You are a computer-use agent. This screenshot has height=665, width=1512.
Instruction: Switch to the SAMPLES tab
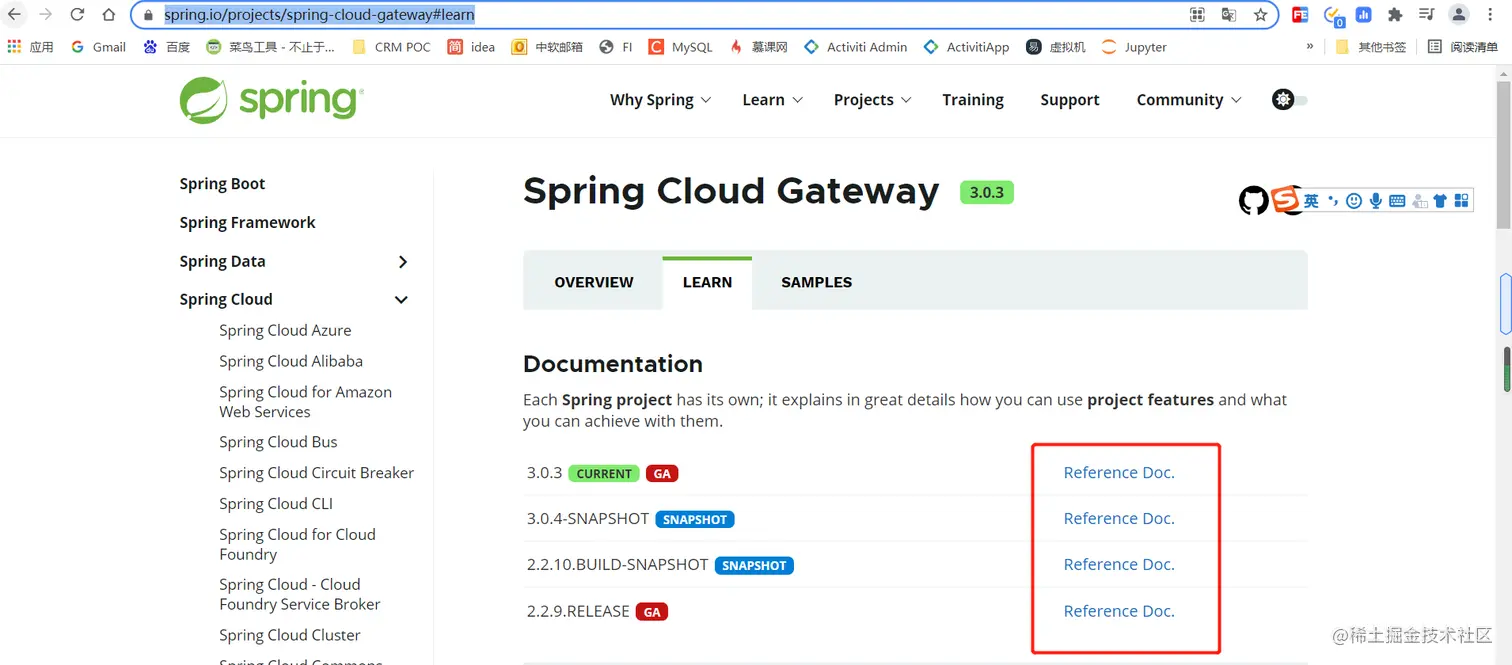coord(816,282)
